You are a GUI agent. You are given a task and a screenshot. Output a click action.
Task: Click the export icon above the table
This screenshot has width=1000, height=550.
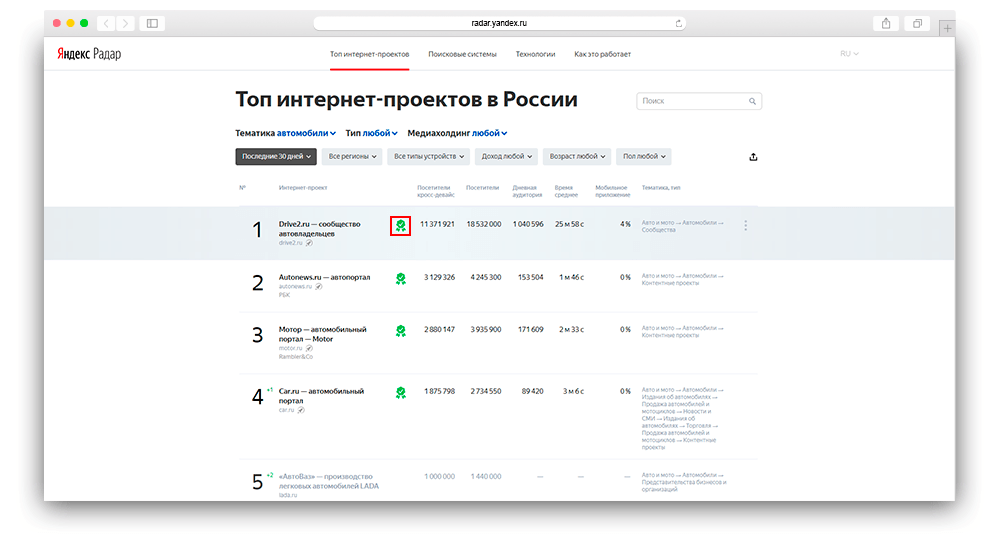coord(753,157)
